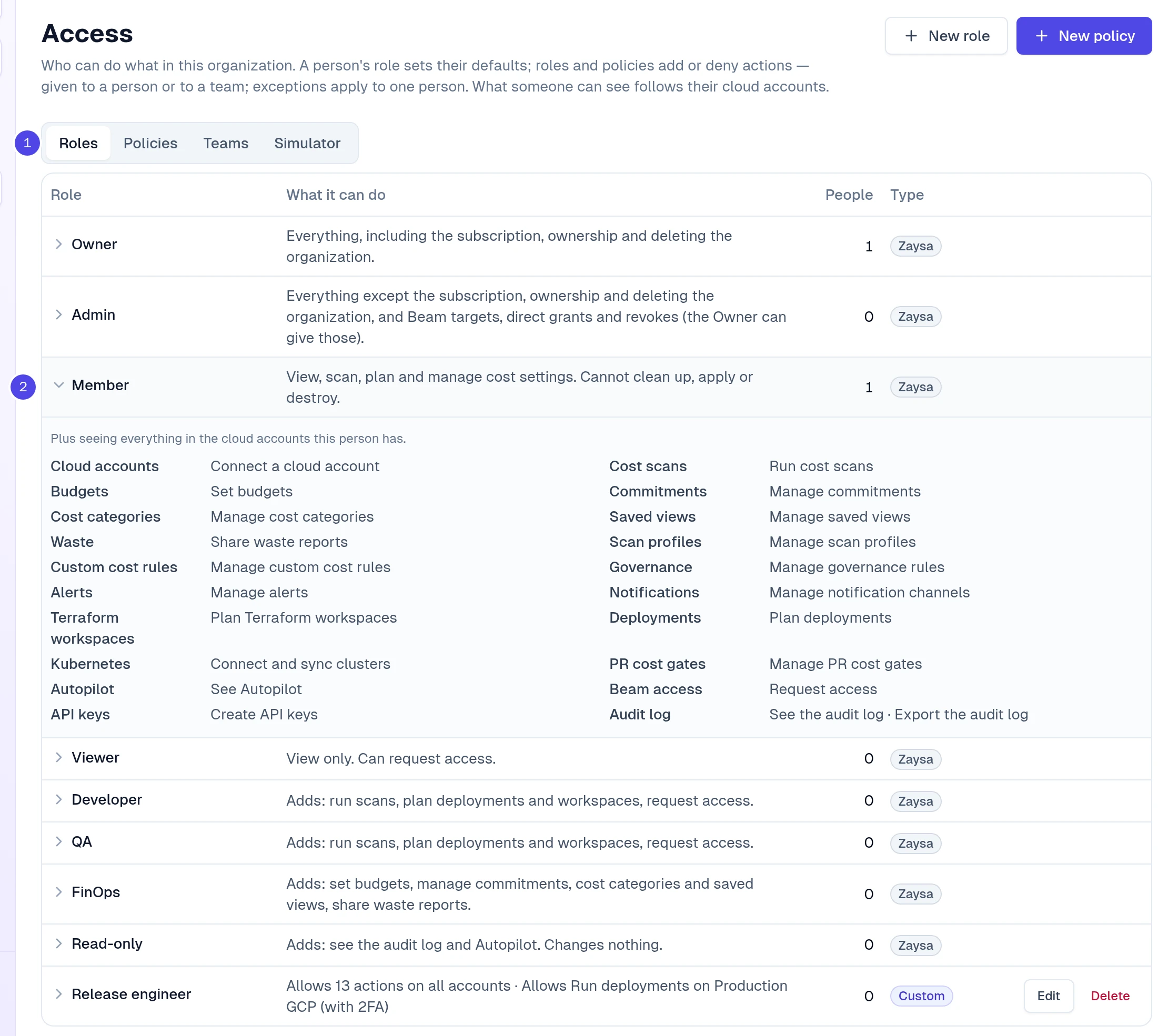Select the Read-only role name

click(x=107, y=943)
